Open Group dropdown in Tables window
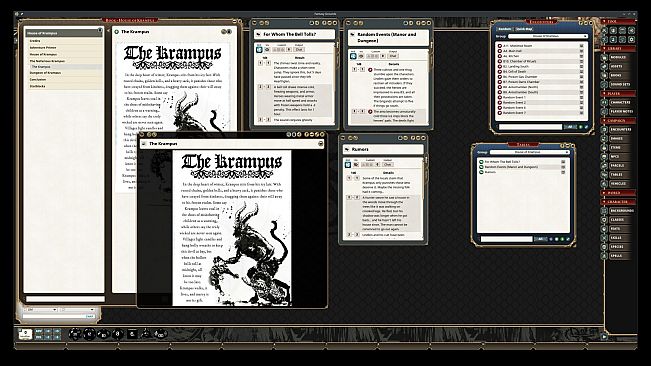The image size is (651, 366). tap(529, 152)
